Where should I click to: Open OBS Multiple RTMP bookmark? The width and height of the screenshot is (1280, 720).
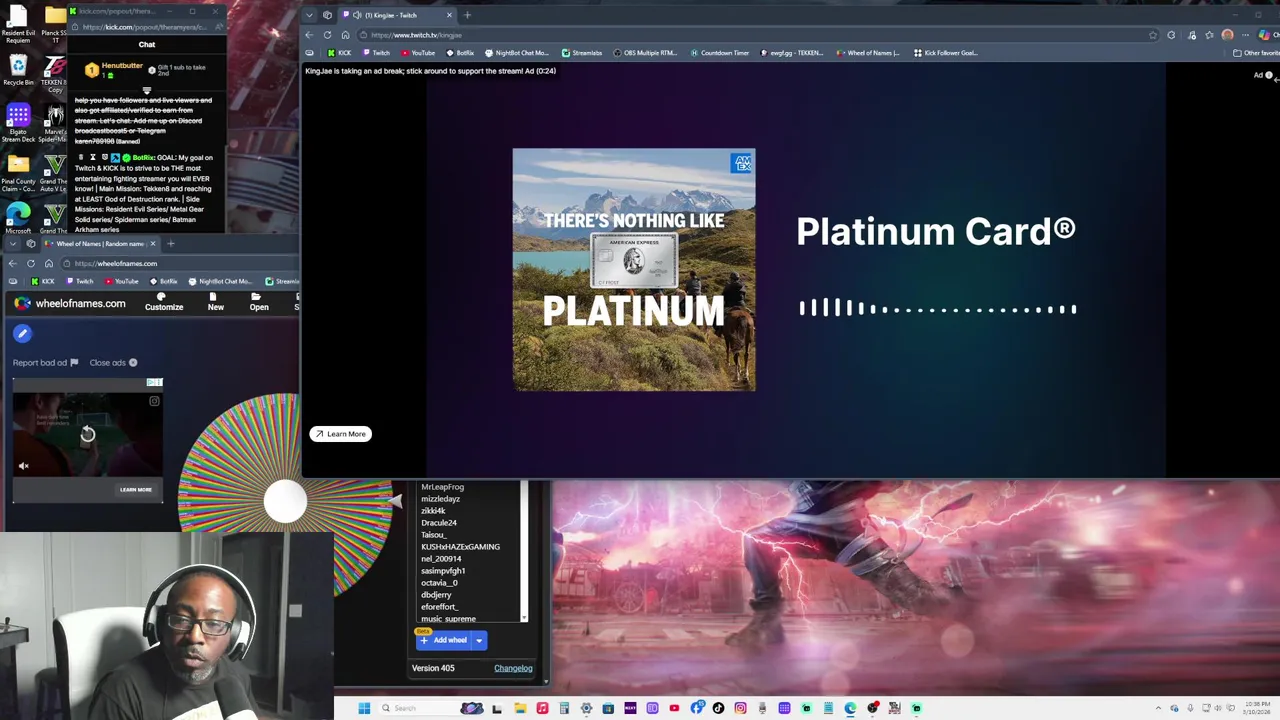pos(646,53)
